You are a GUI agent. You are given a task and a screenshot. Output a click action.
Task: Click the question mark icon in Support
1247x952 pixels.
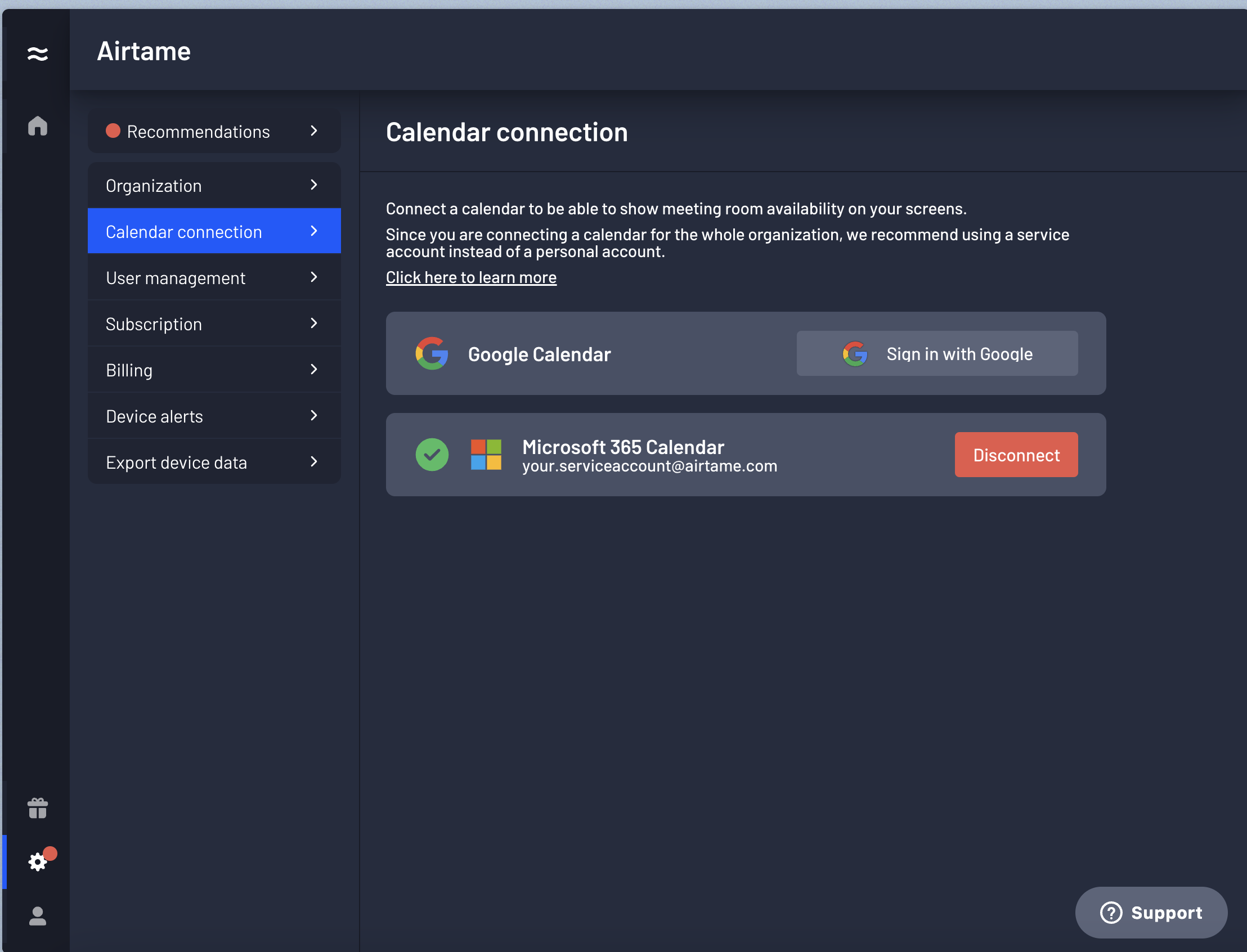coord(1111,913)
